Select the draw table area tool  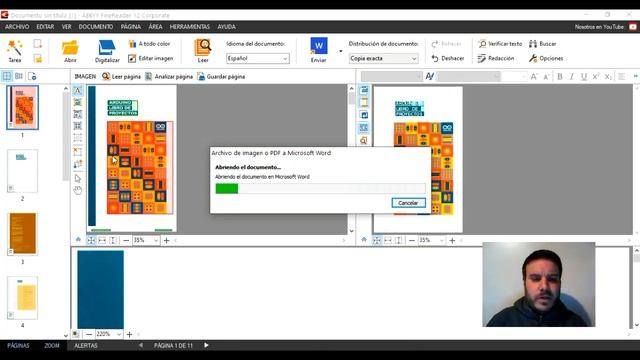[78, 126]
